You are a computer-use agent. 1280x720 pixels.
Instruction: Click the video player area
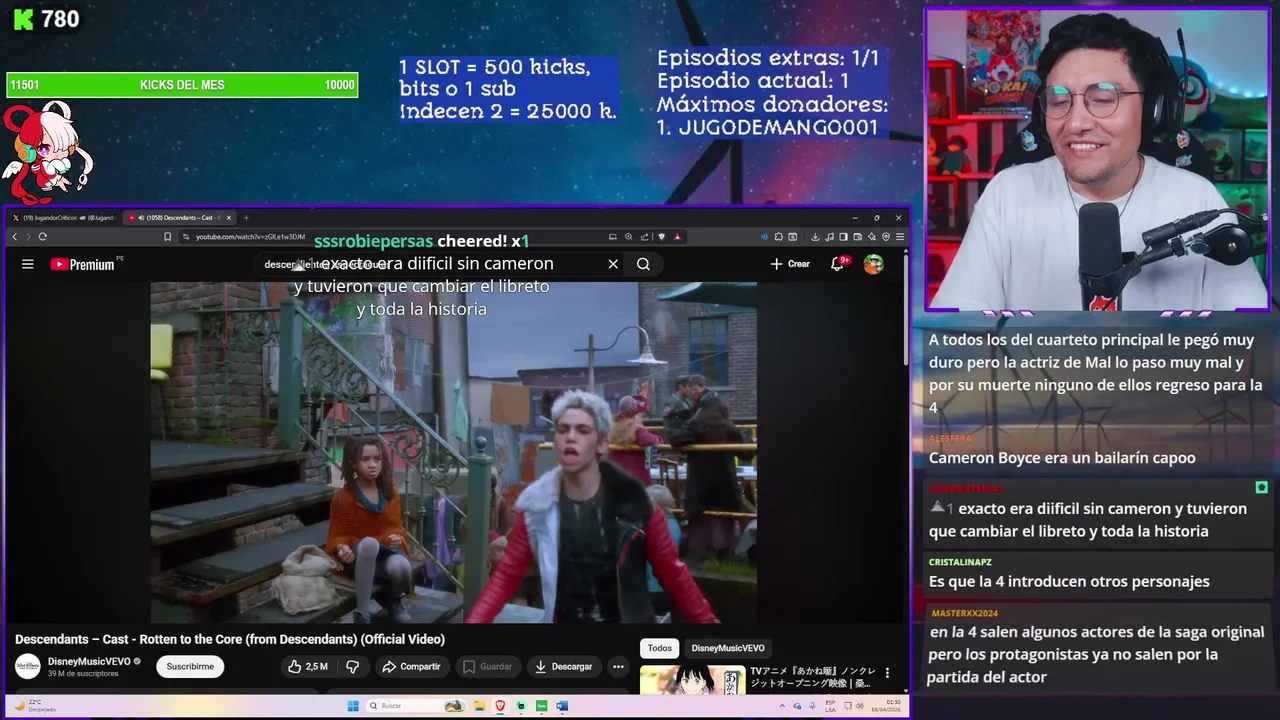tap(453, 452)
